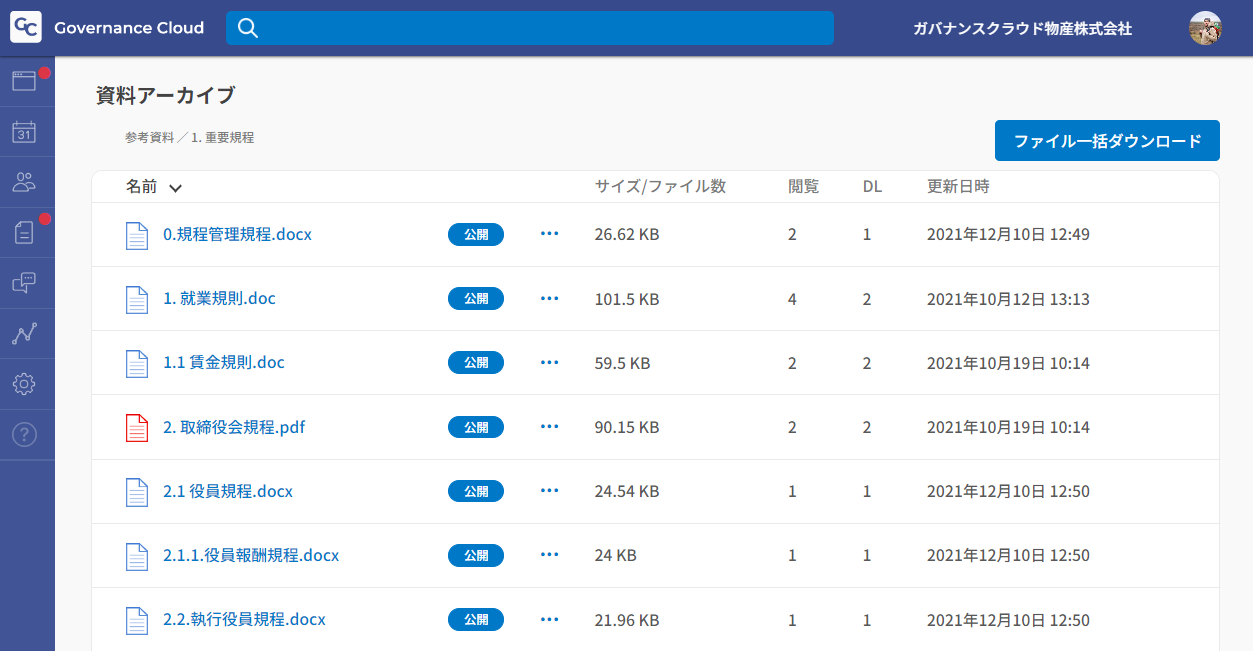Click 閲覧 column header

(803, 186)
